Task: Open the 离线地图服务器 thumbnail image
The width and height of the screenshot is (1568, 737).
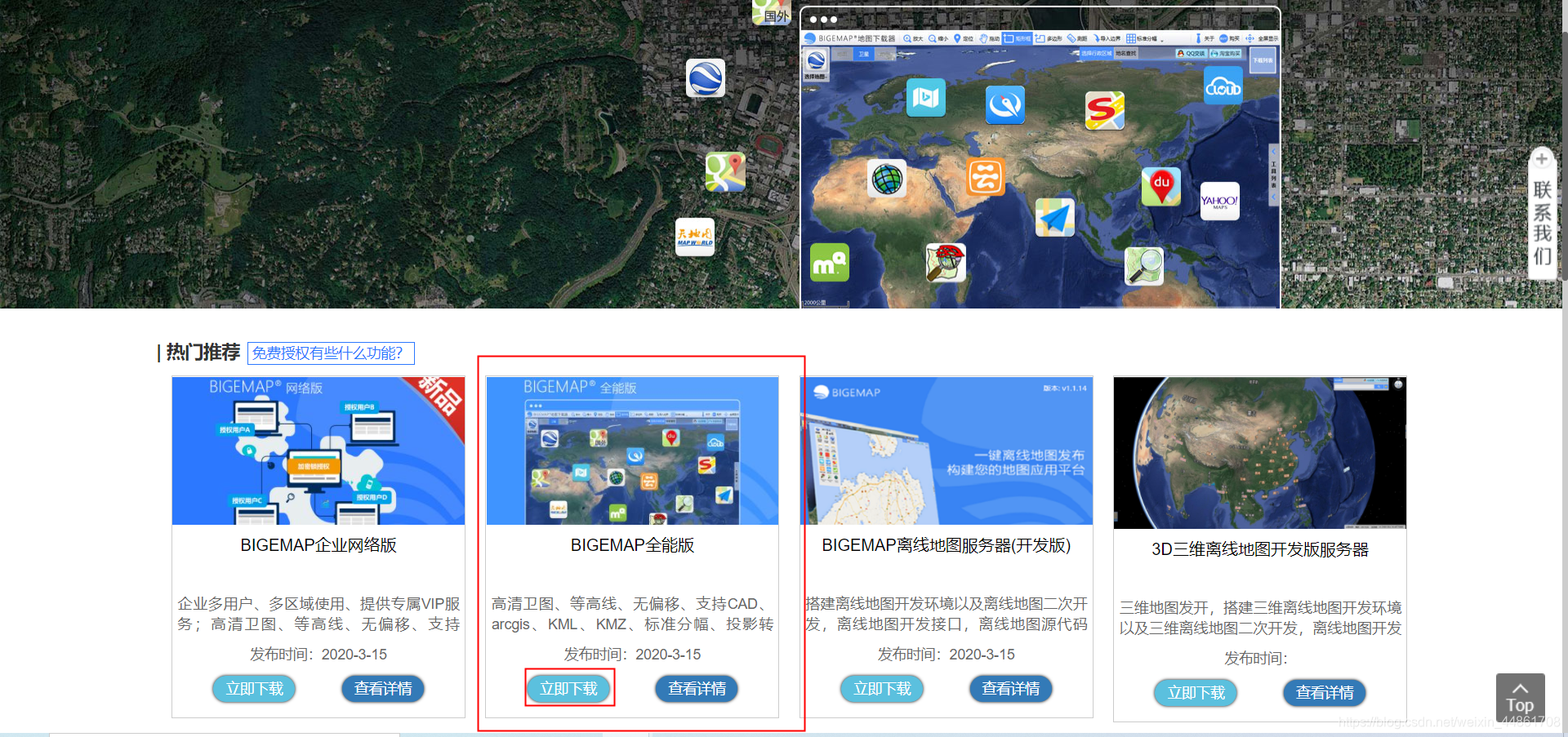Action: (947, 451)
